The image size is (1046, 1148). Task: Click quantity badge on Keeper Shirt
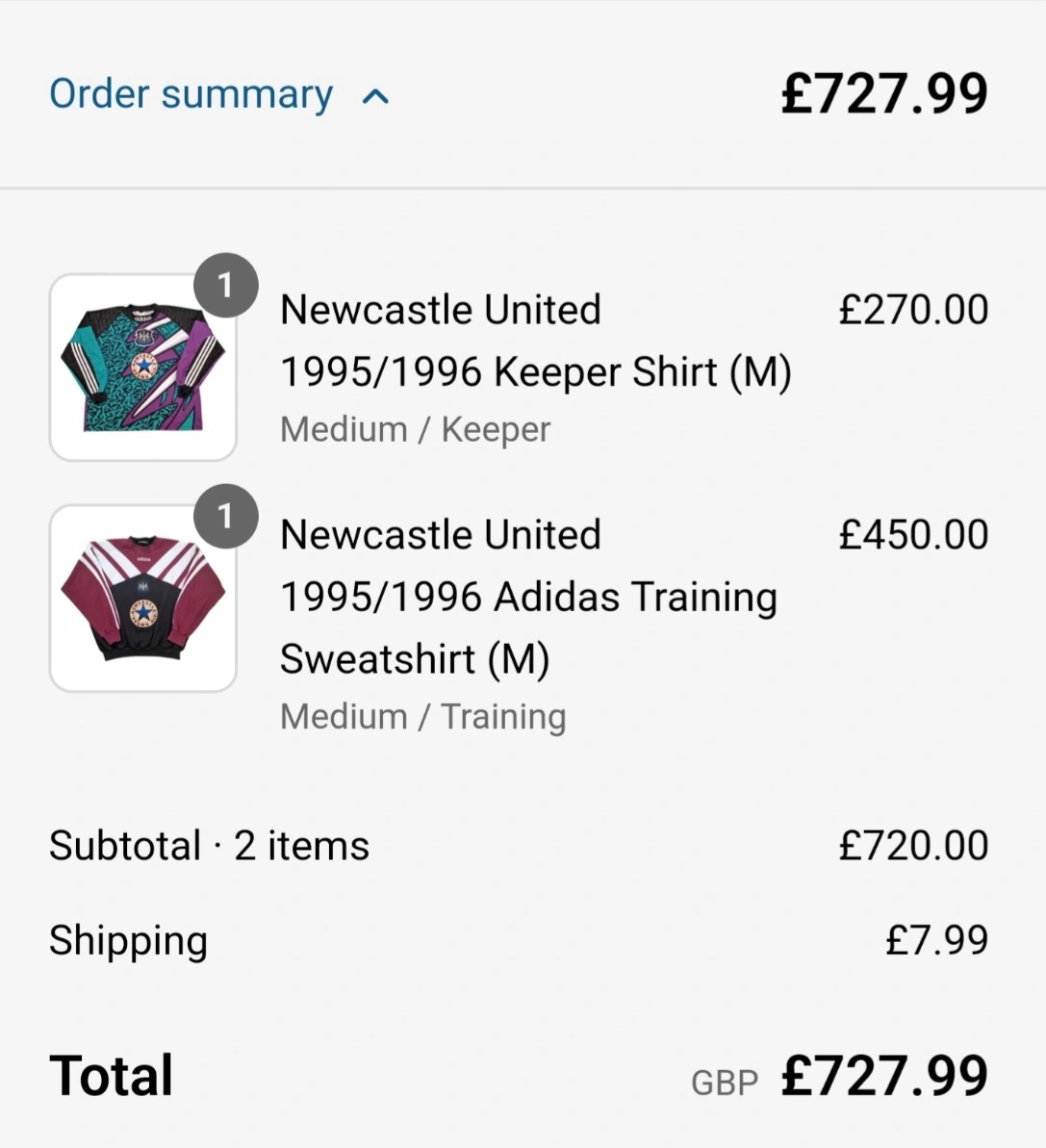pyautogui.click(x=225, y=285)
